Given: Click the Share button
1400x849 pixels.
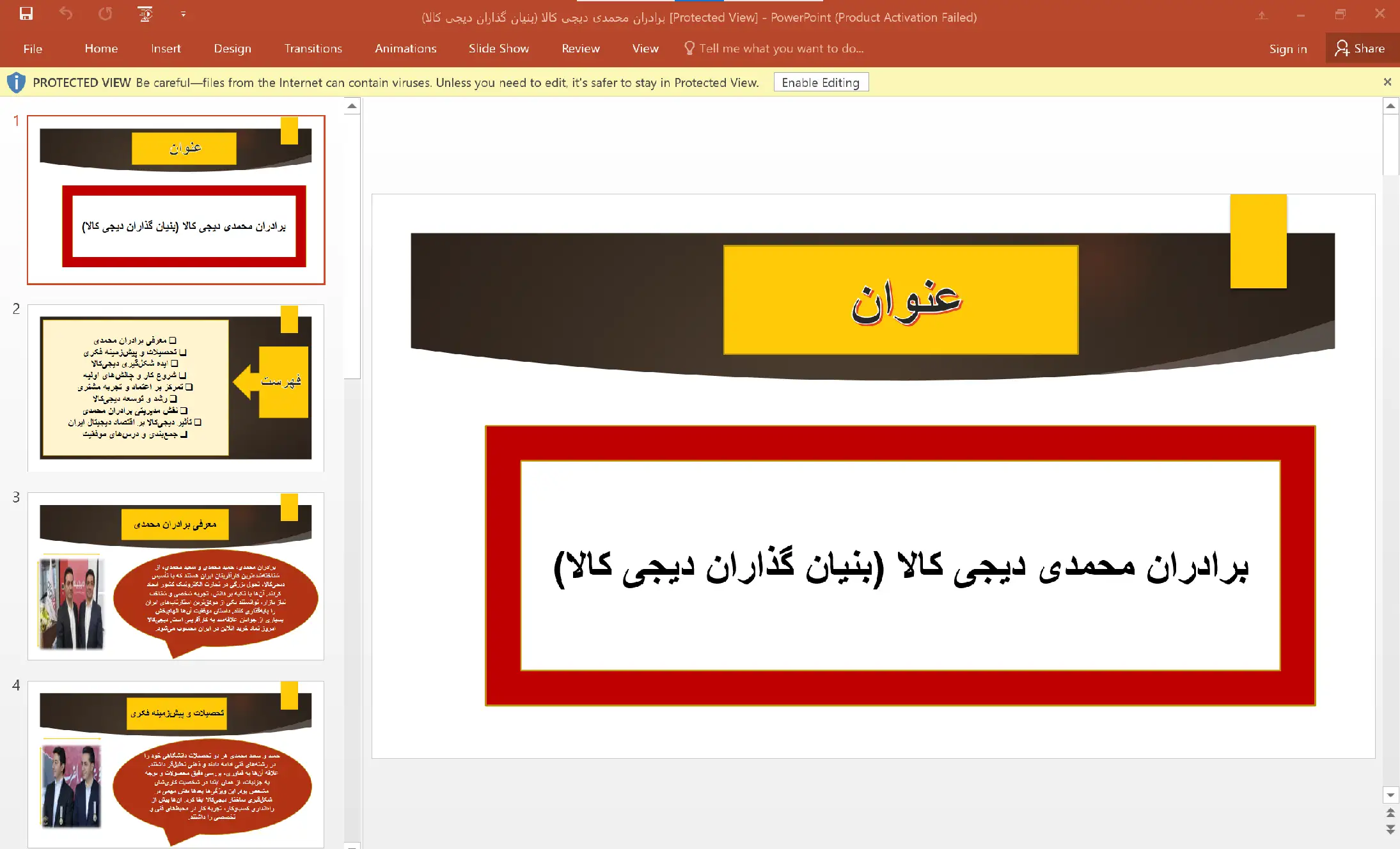Looking at the screenshot, I should (1360, 49).
